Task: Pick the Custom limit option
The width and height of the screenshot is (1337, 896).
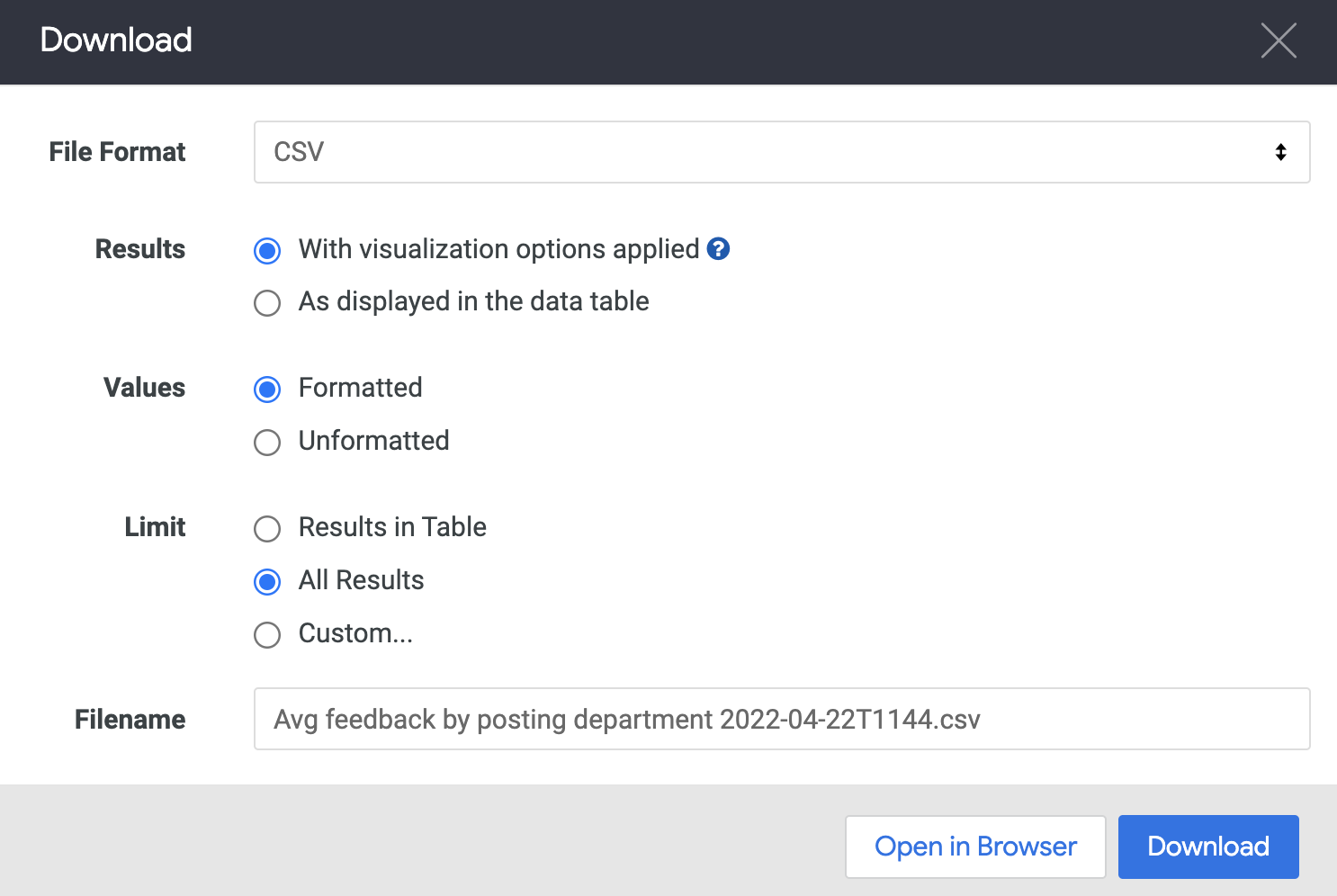Action: tap(266, 635)
